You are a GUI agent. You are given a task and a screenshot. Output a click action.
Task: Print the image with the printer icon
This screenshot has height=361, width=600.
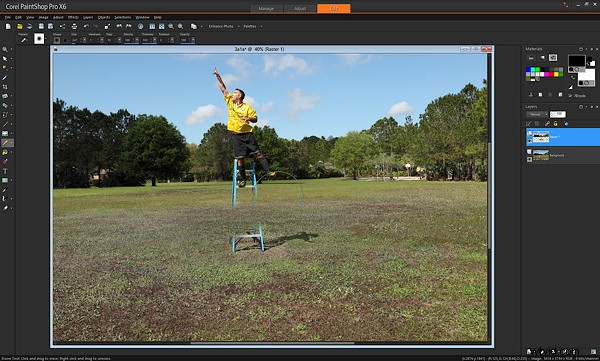click(74, 26)
